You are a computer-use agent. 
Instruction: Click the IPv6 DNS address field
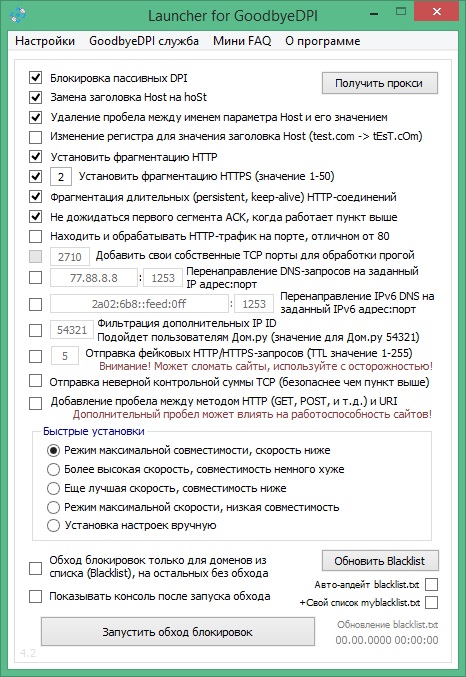coord(139,304)
